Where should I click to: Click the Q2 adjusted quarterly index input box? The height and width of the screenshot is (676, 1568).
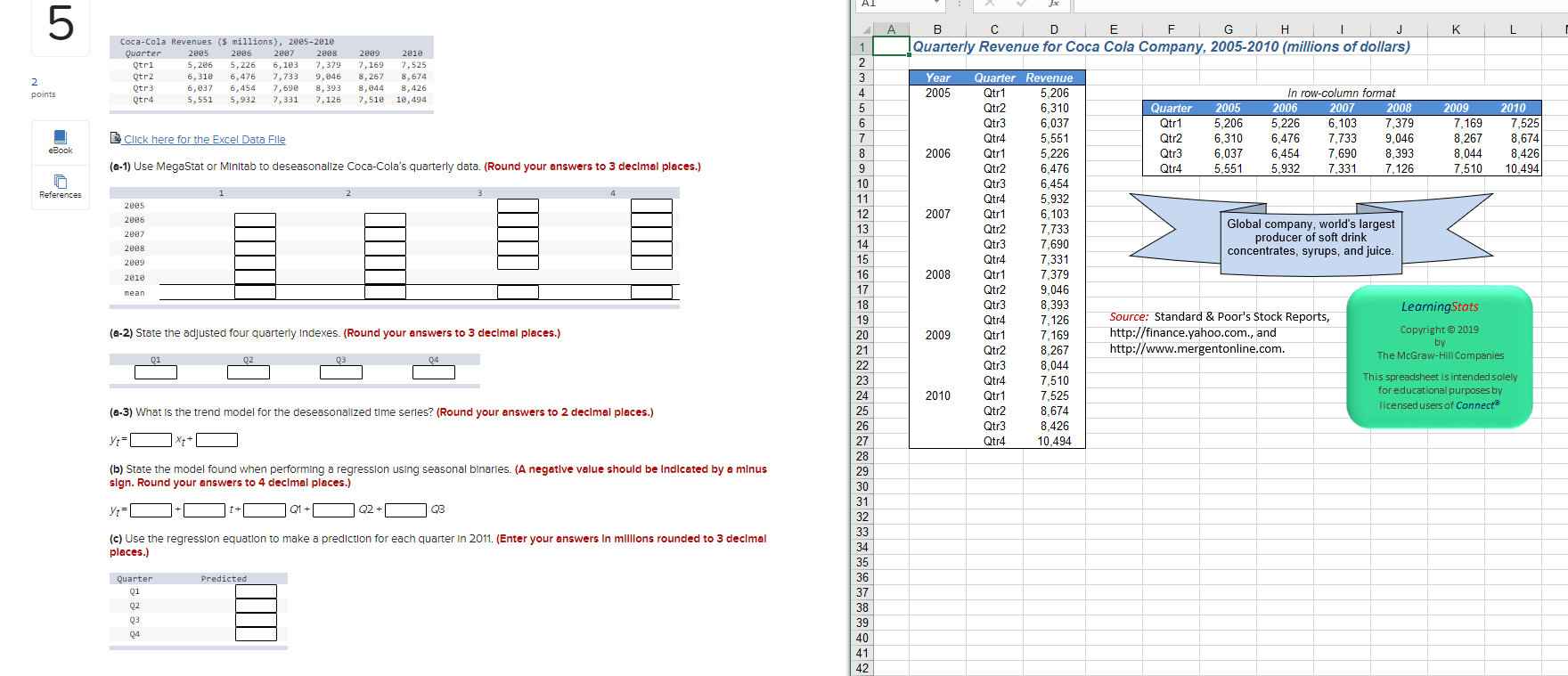tap(249, 372)
